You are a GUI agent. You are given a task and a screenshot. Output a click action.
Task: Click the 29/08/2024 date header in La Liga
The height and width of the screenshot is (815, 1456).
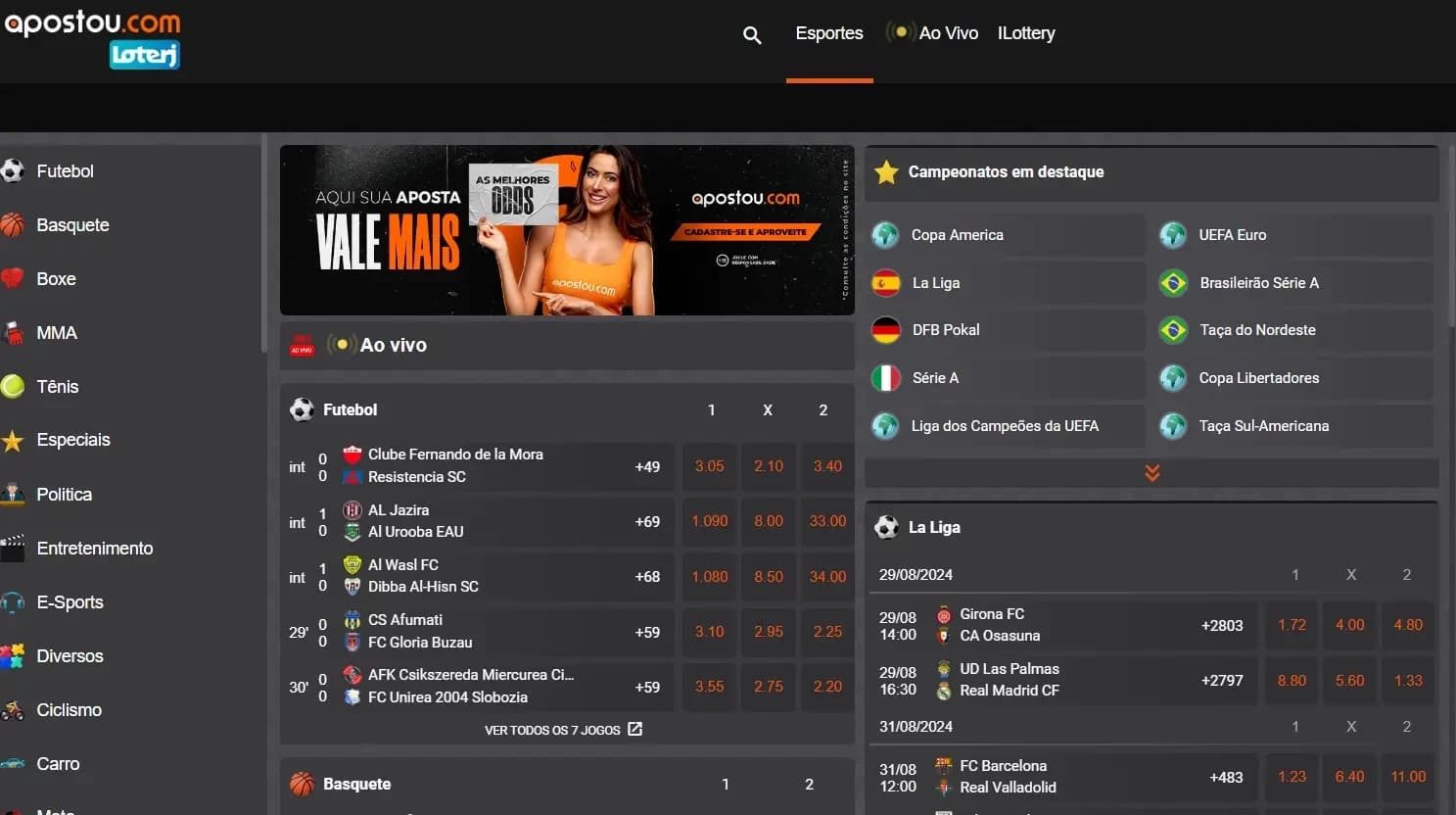pyautogui.click(x=916, y=575)
